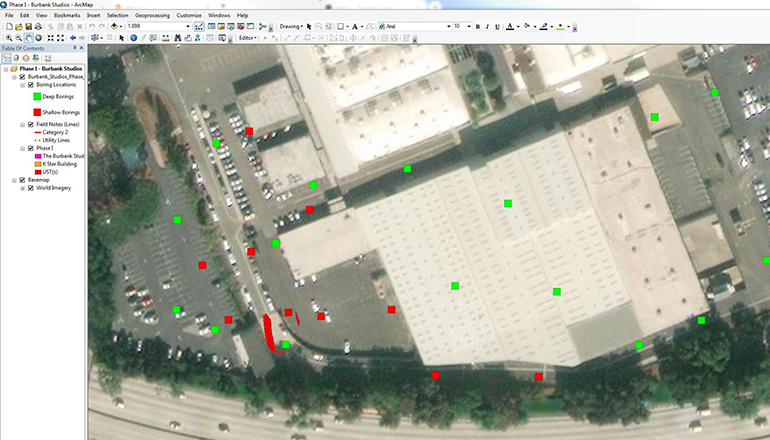Viewport: 770px width, 440px height.
Task: Select the HTML Popup tool
Action: pos(153,38)
